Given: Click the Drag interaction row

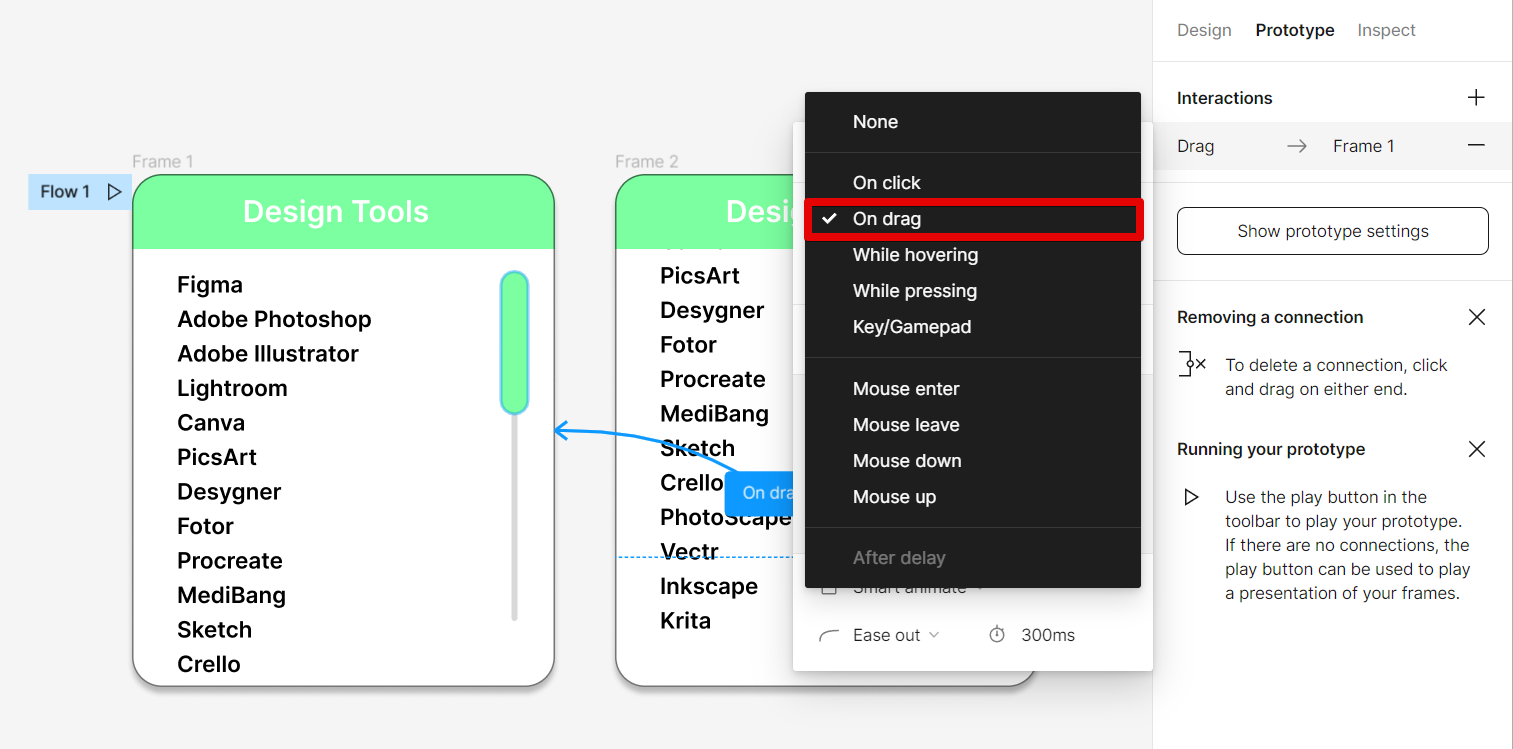Looking at the screenshot, I should tap(1300, 146).
